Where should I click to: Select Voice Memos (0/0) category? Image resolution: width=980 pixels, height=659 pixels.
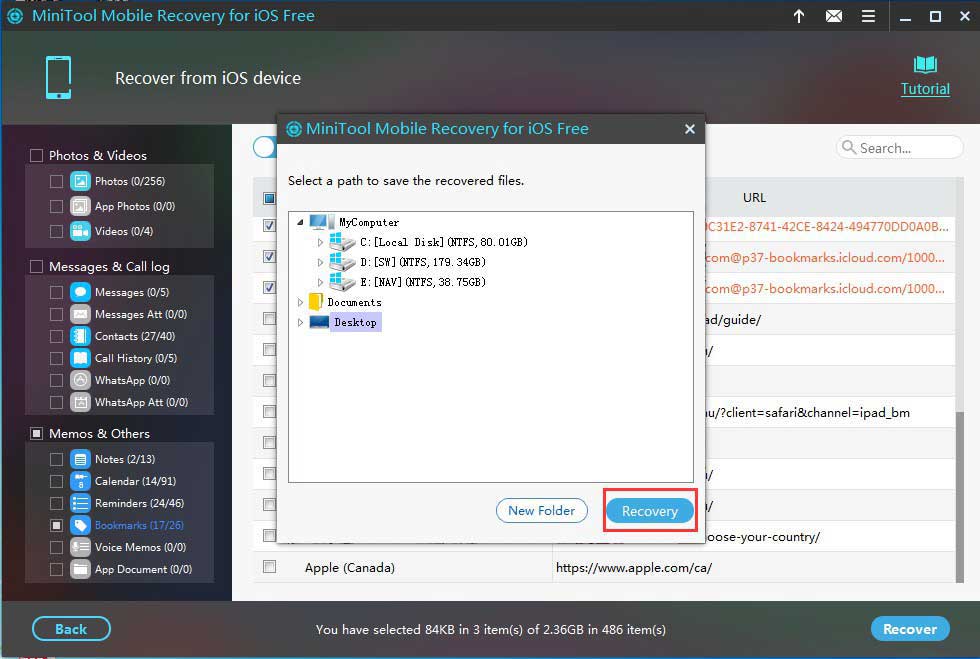(x=141, y=547)
